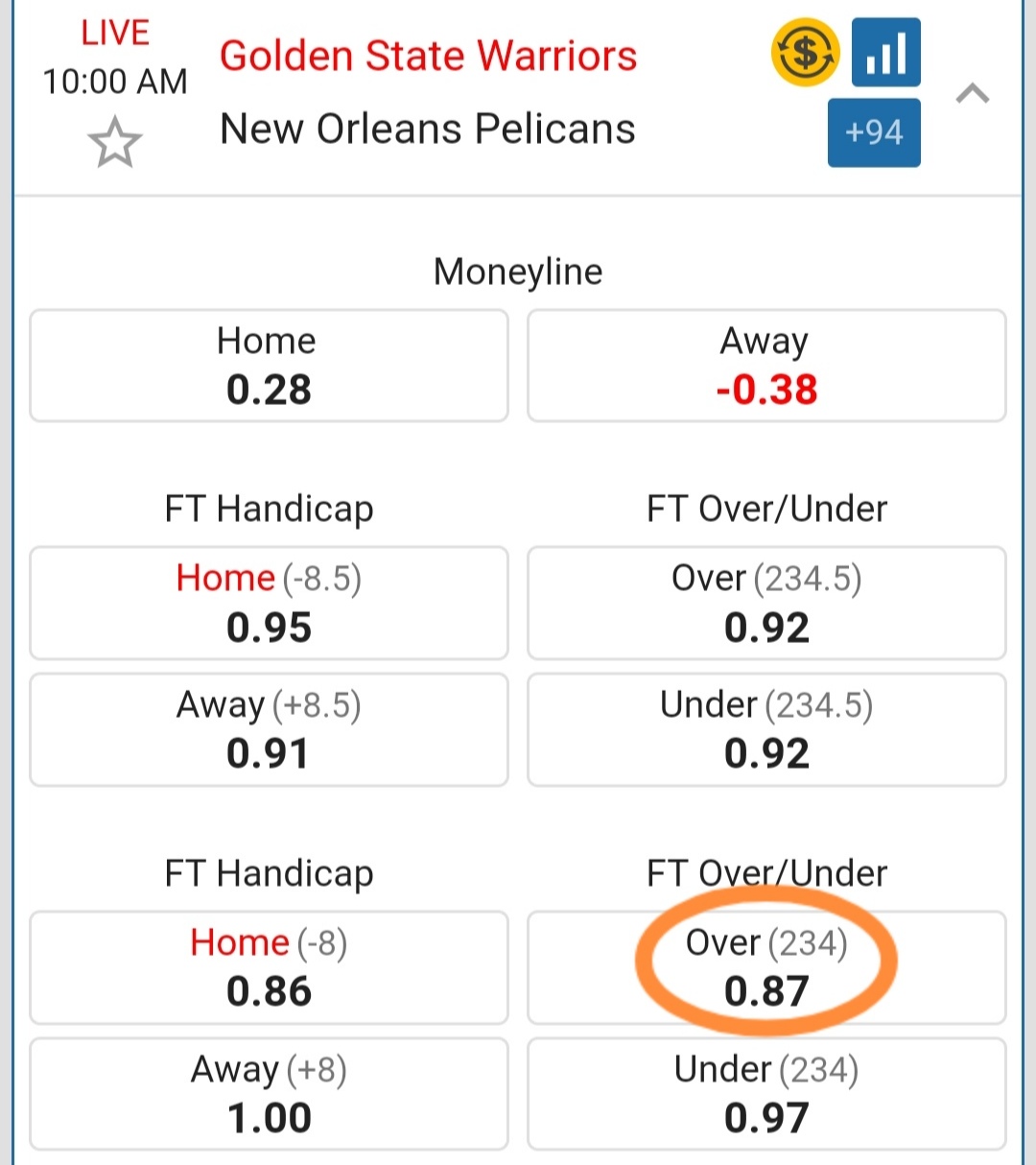1036x1165 pixels.
Task: Open the +94 more markets button
Action: (874, 132)
